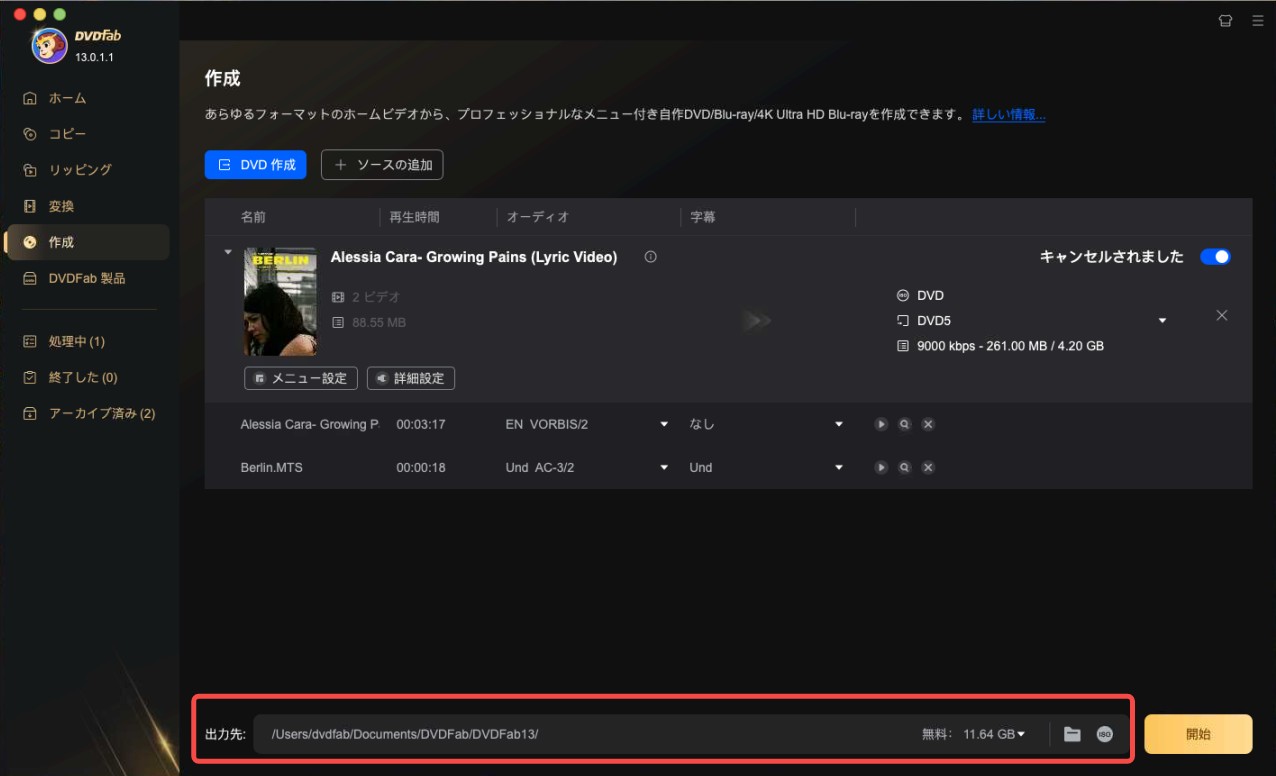The image size is (1276, 776).
Task: Open the skin theme icon in title bar
Action: [x=1225, y=20]
